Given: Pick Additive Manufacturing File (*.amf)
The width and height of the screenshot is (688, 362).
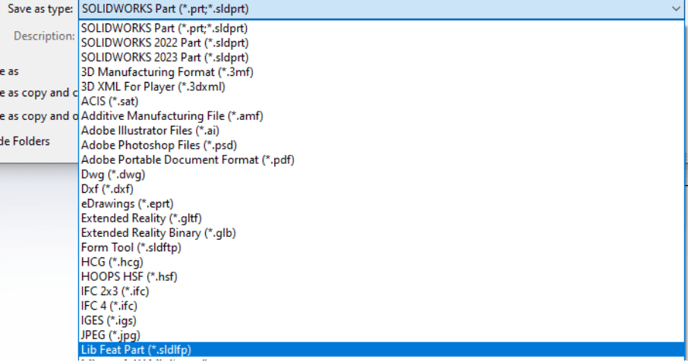Looking at the screenshot, I should coord(381,116).
